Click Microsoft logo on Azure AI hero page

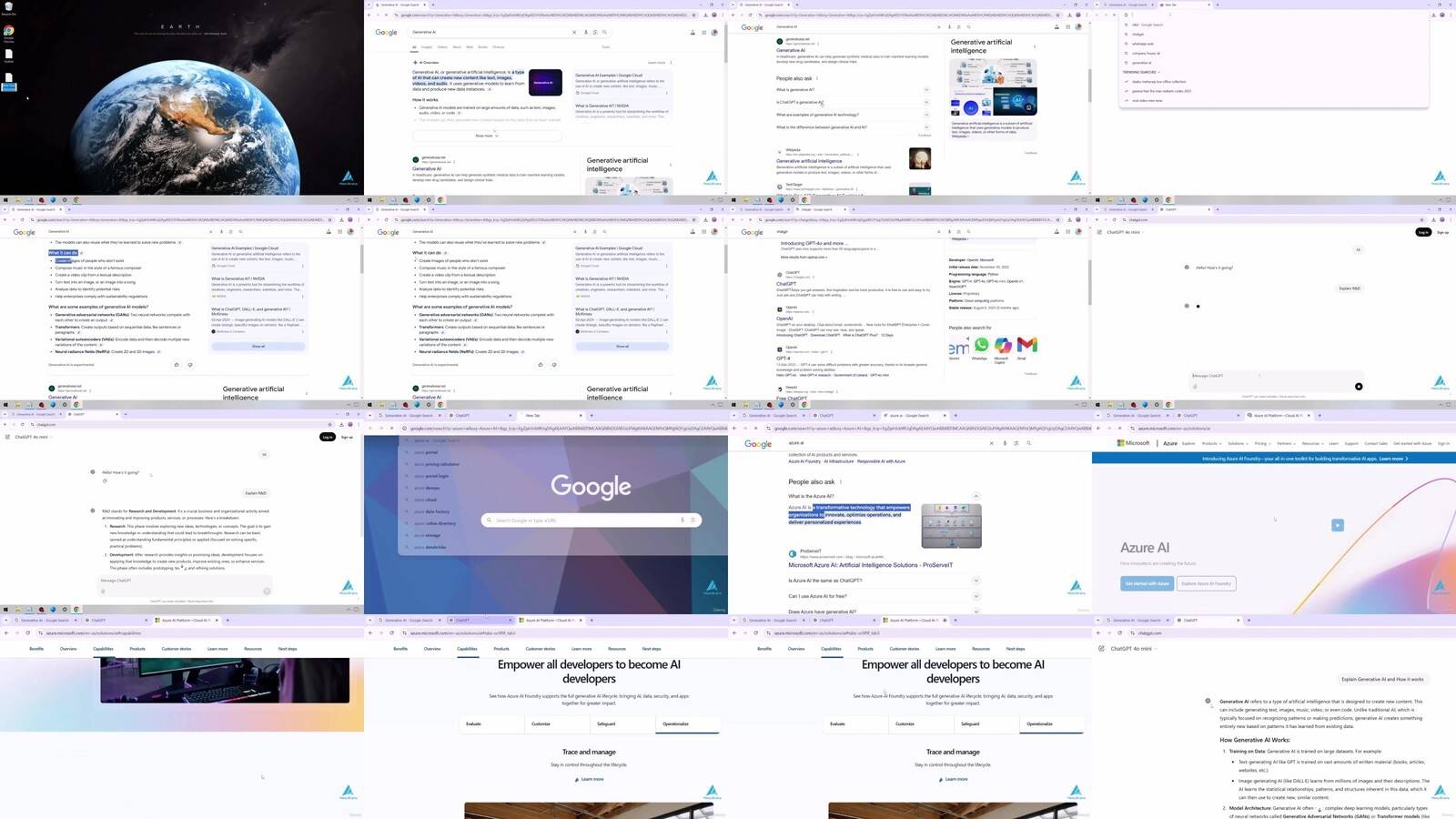[x=1134, y=443]
